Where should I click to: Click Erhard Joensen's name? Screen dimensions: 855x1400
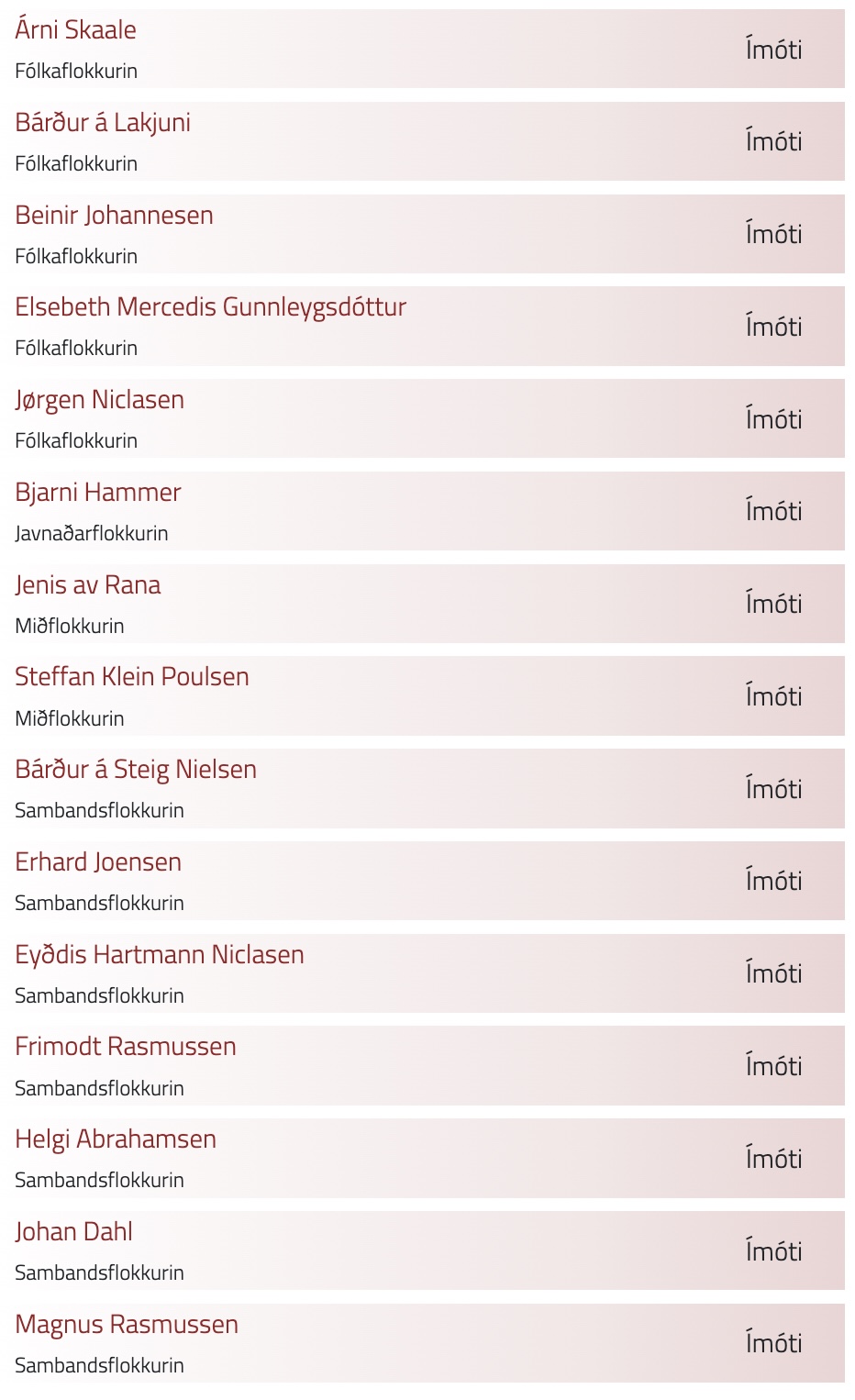pyautogui.click(x=97, y=862)
